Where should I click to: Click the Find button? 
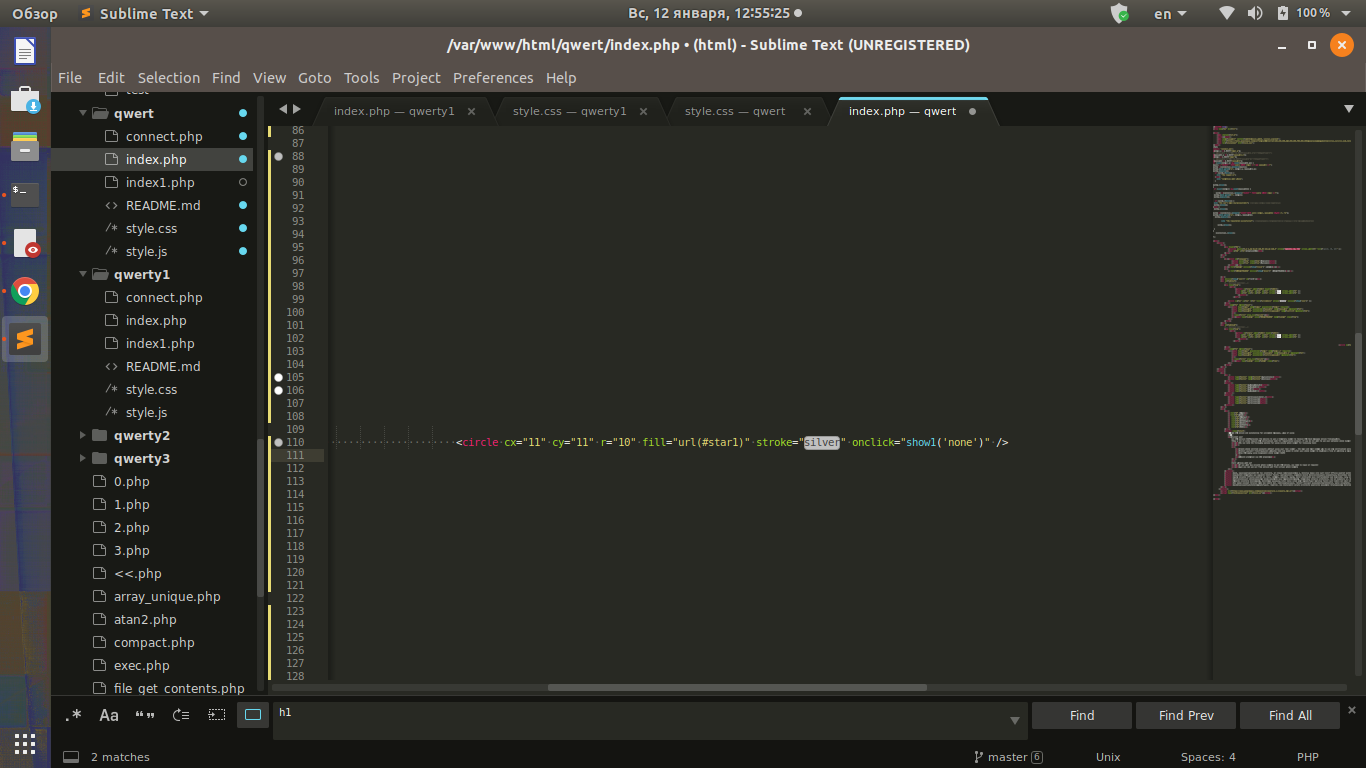tap(1082, 715)
